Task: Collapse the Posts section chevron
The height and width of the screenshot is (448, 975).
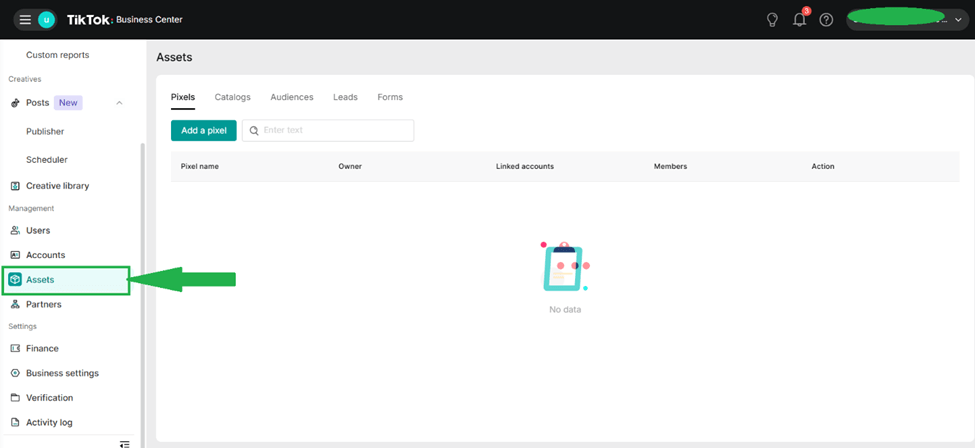Action: pyautogui.click(x=120, y=103)
